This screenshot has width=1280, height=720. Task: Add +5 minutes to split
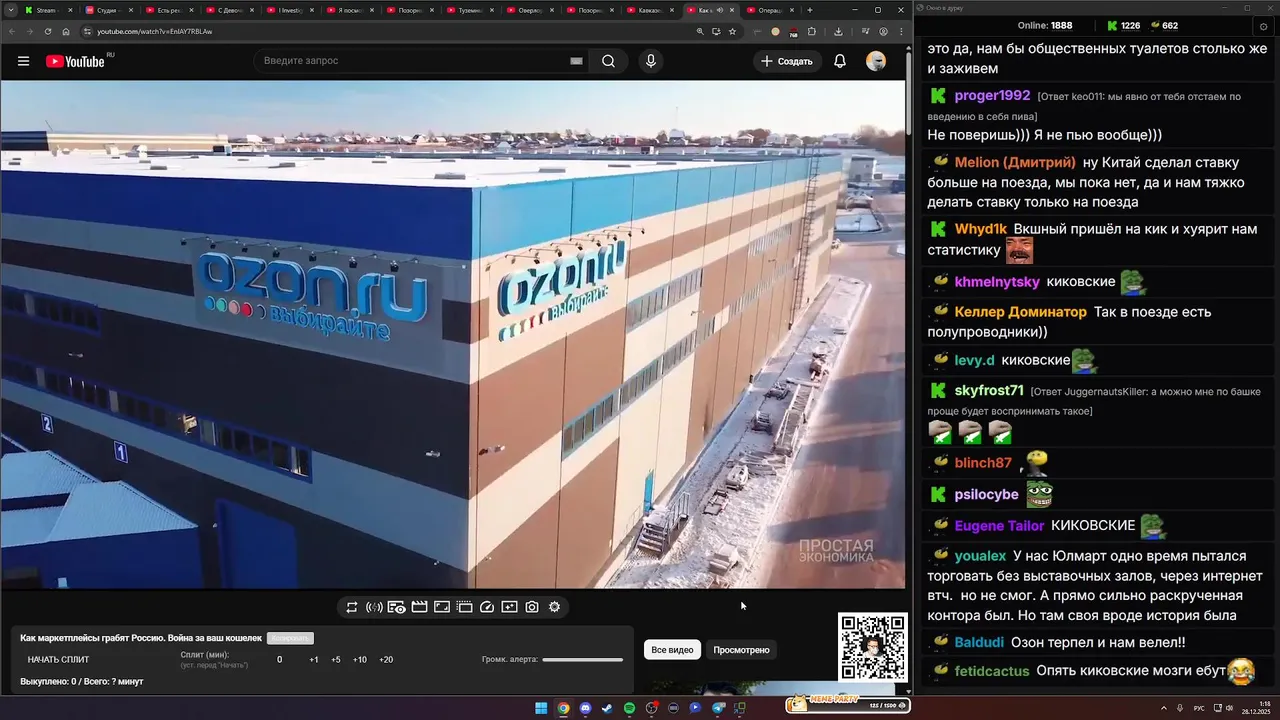click(x=336, y=660)
